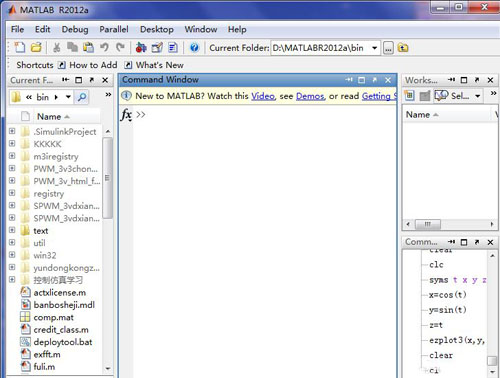Click the Current Folder path field
Screen dimensions: 500x378
tap(321, 48)
